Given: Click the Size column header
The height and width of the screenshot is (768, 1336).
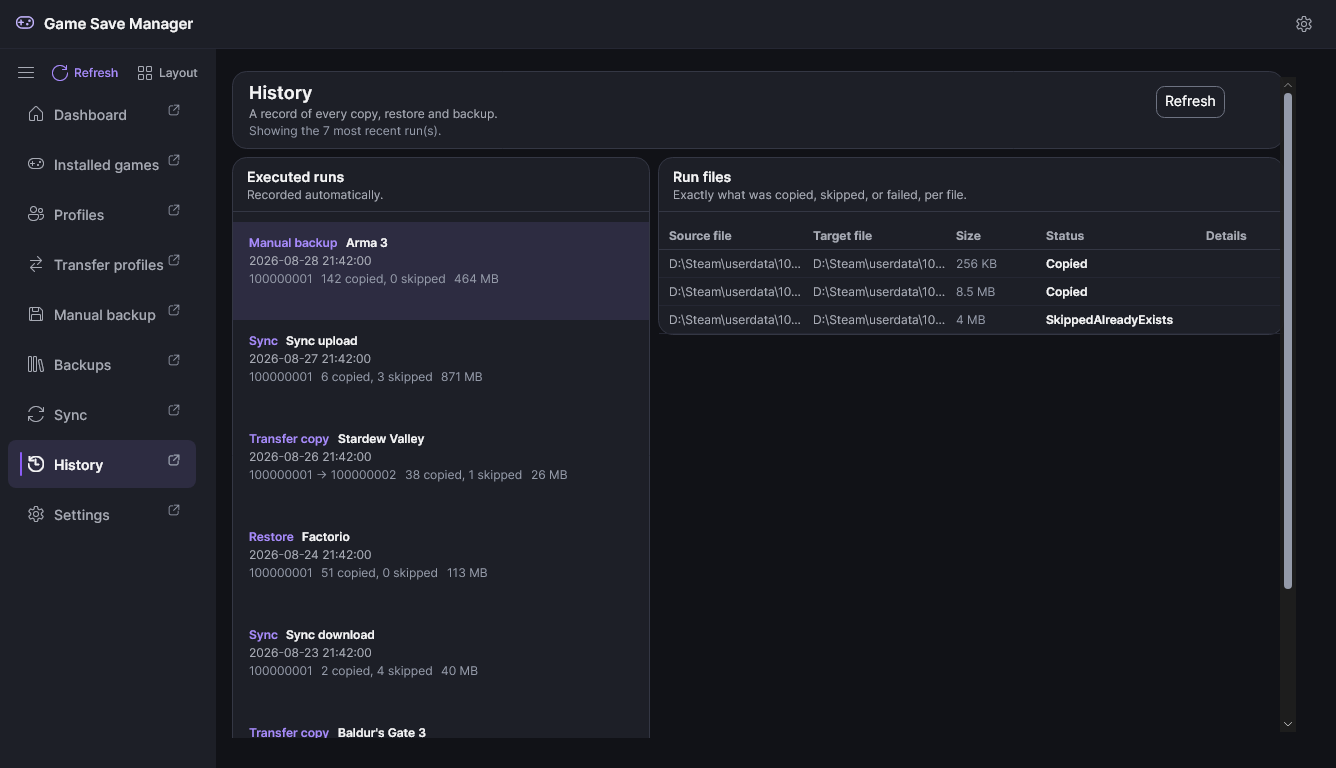Looking at the screenshot, I should pyautogui.click(x=968, y=236).
